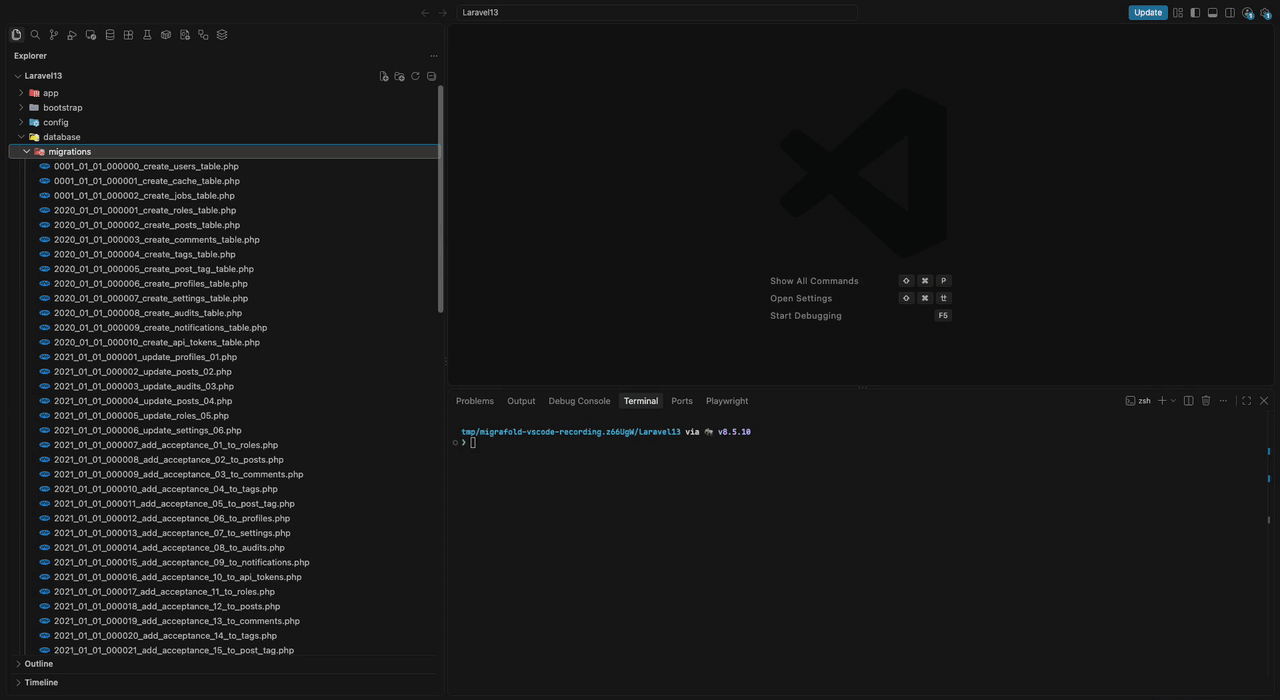Switch to the Ports tab
Screen dimensions: 1280x700
pos(682,401)
